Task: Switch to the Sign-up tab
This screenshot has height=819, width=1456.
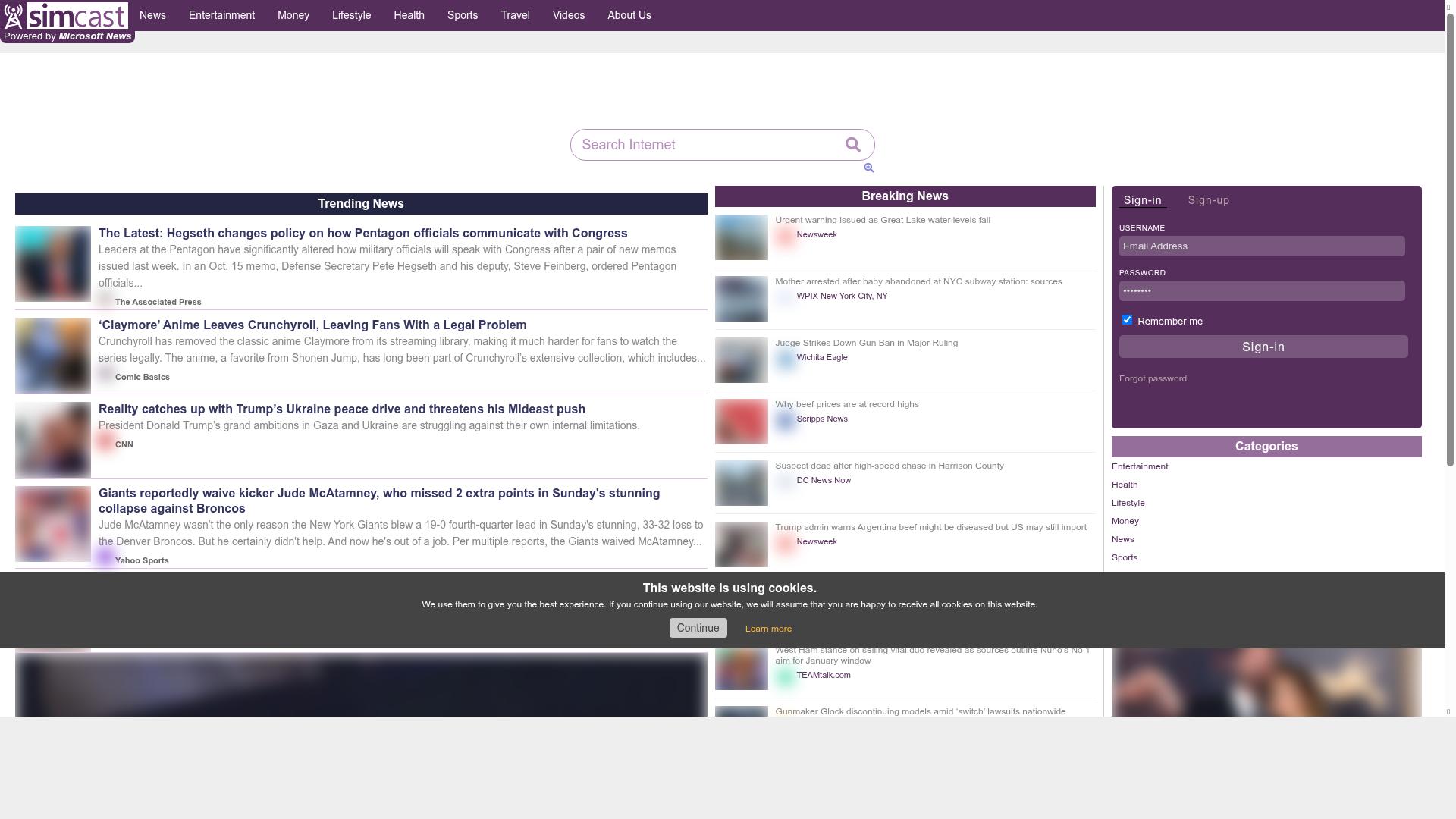Action: tap(1208, 201)
